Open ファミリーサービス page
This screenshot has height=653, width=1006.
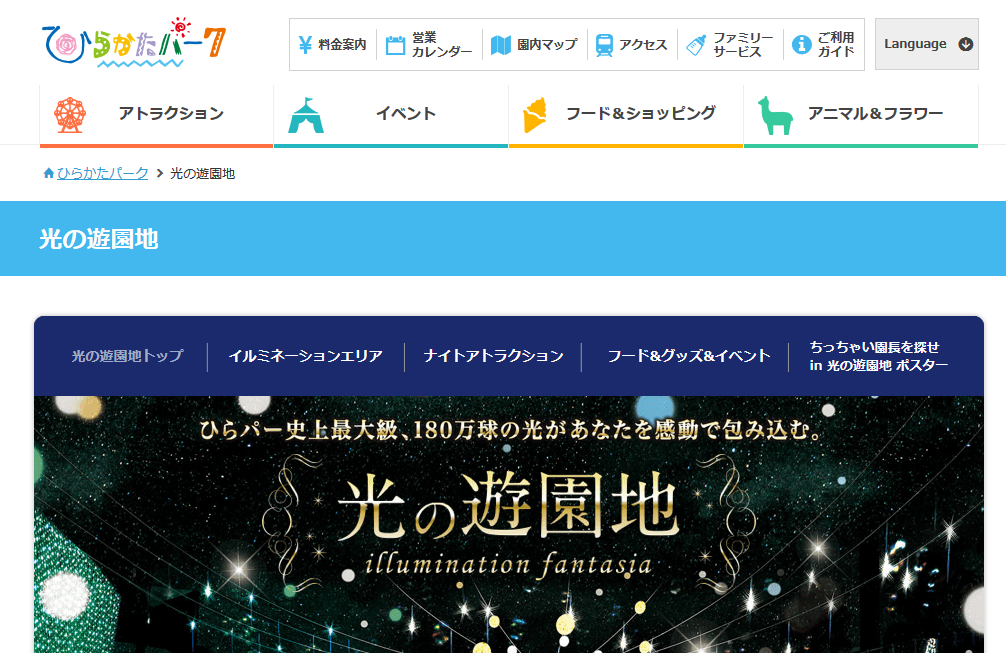coord(730,44)
